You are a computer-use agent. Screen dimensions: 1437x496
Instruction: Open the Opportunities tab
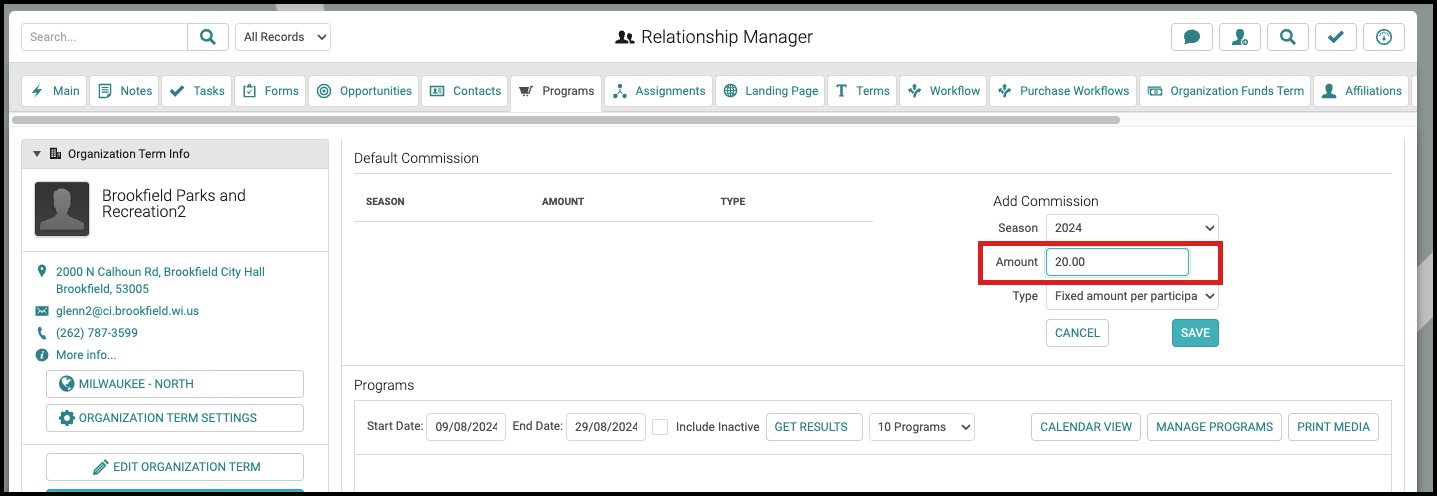tap(364, 91)
